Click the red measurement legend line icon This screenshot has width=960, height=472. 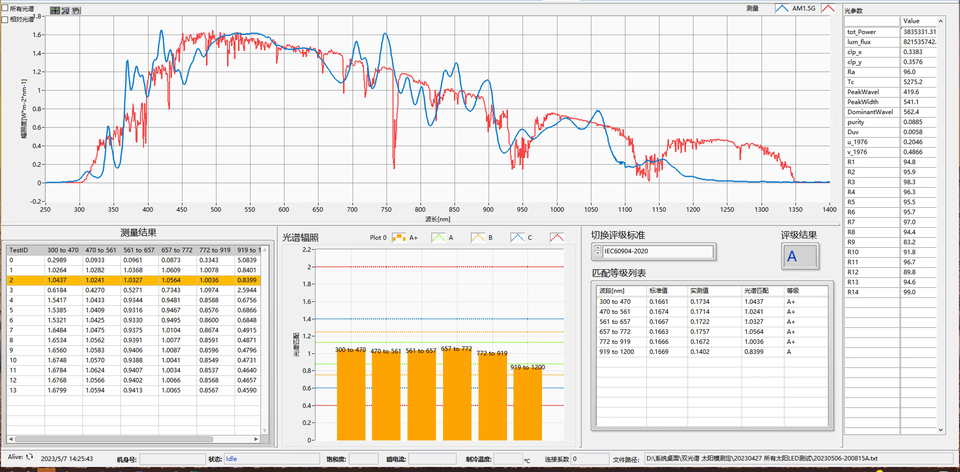(828, 8)
